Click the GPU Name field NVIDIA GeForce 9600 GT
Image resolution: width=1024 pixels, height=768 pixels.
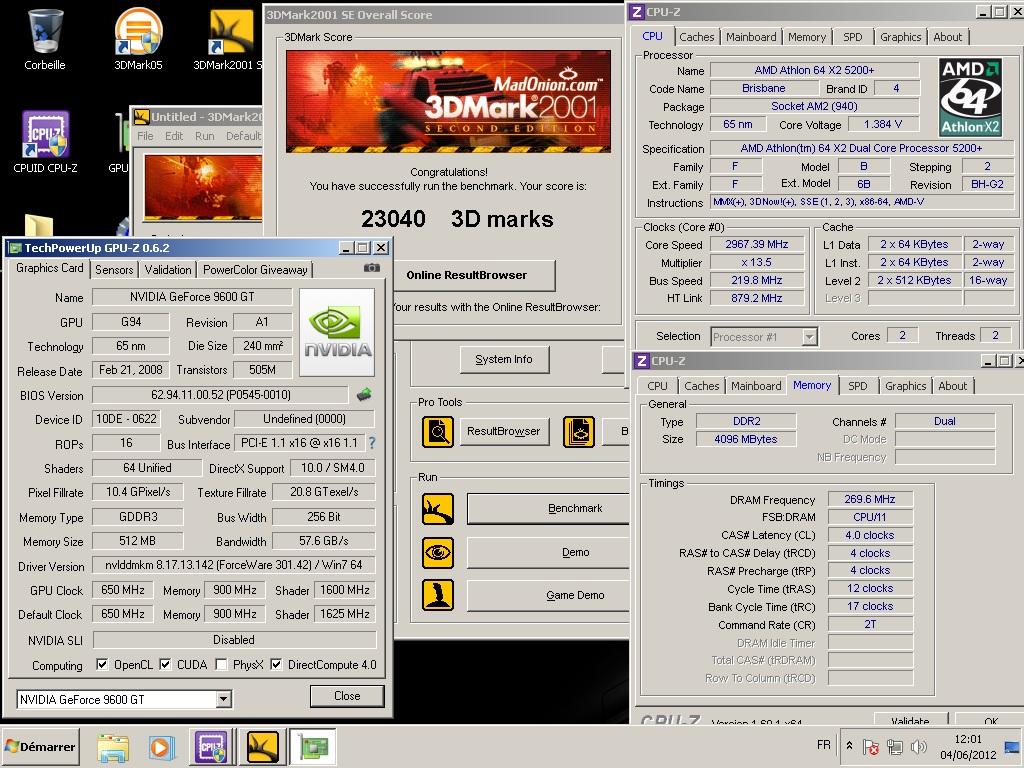(192, 297)
